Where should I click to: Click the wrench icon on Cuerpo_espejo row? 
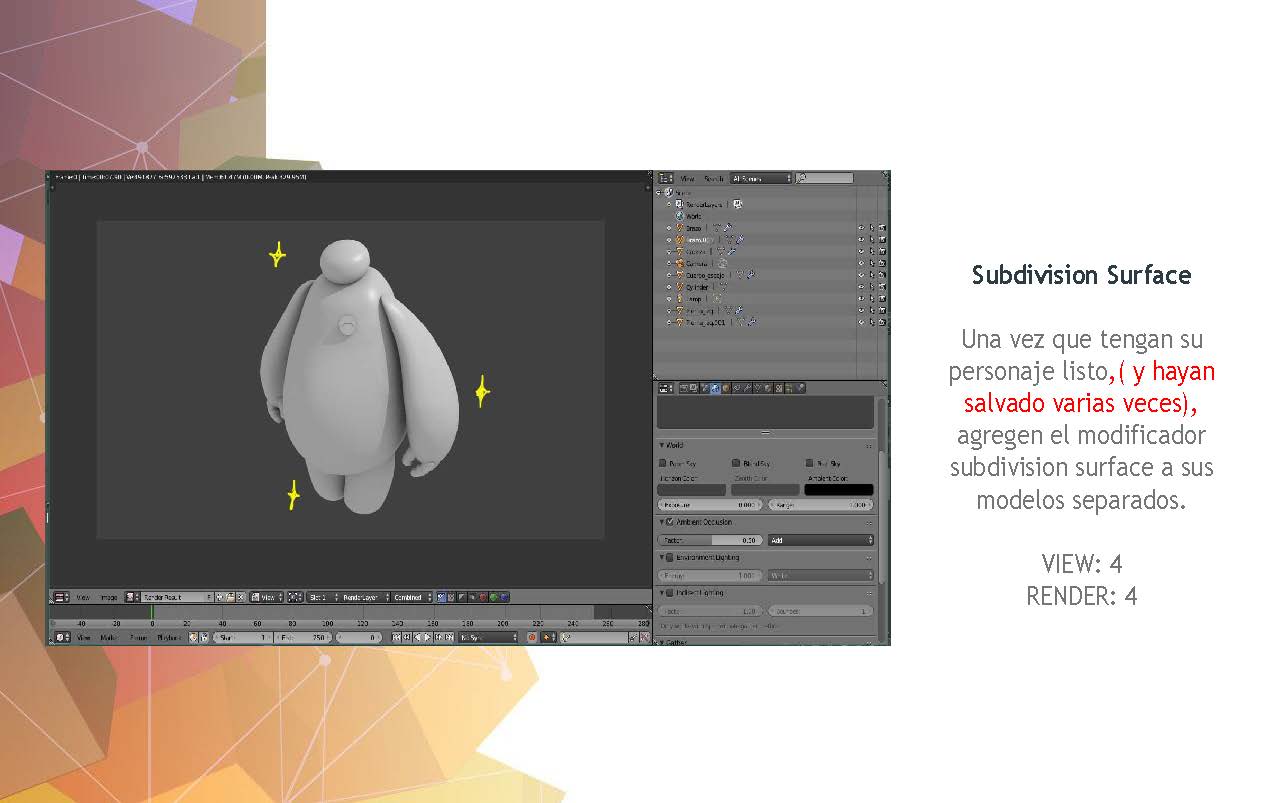point(750,275)
